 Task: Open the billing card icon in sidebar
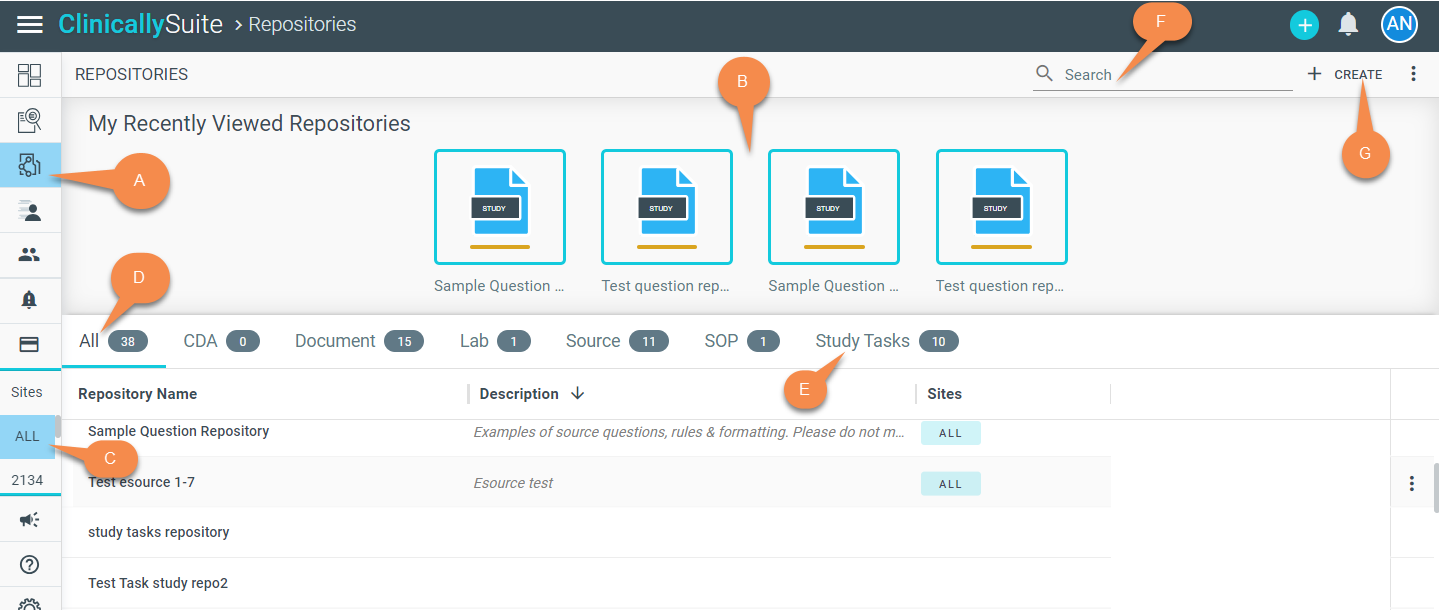pyautogui.click(x=30, y=344)
